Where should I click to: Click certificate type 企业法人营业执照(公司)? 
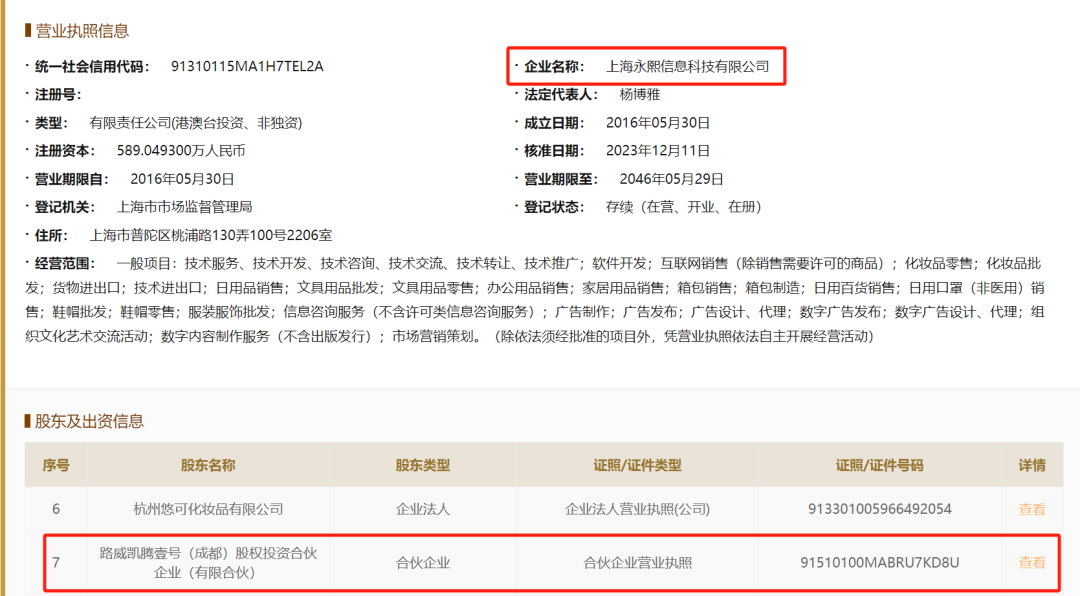point(637,509)
